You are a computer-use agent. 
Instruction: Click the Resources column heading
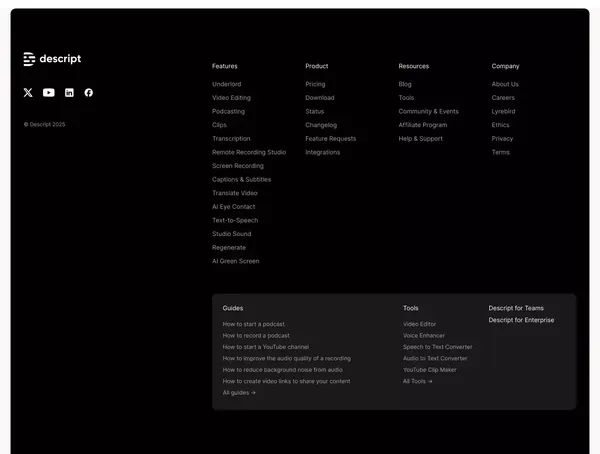click(x=414, y=66)
